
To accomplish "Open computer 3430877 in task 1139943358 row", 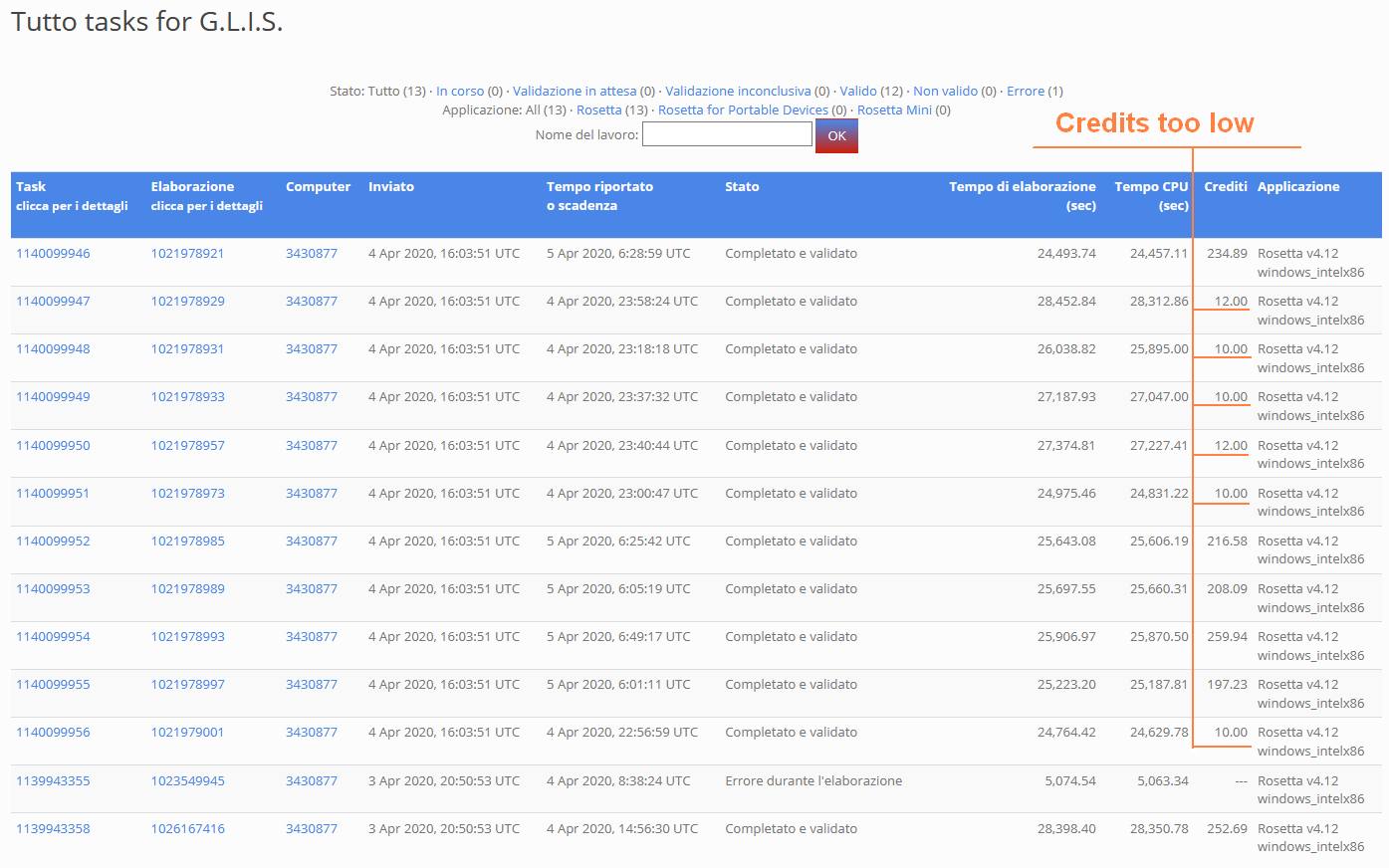I will pos(312,828).
